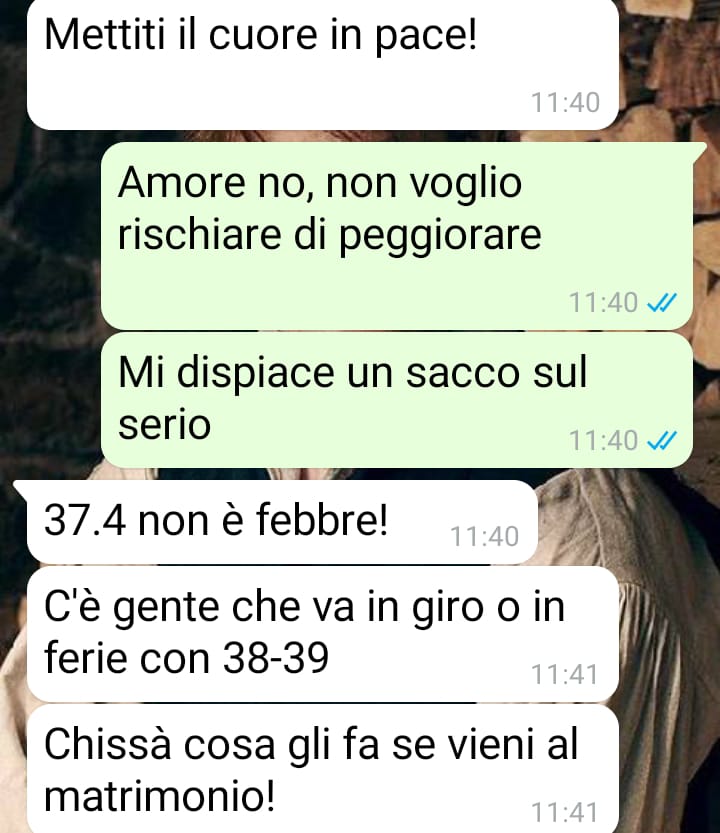This screenshot has width=720, height=833.
Task: Click 11:40 timestamp of 'Mi dispiace' message
Action: [x=603, y=440]
